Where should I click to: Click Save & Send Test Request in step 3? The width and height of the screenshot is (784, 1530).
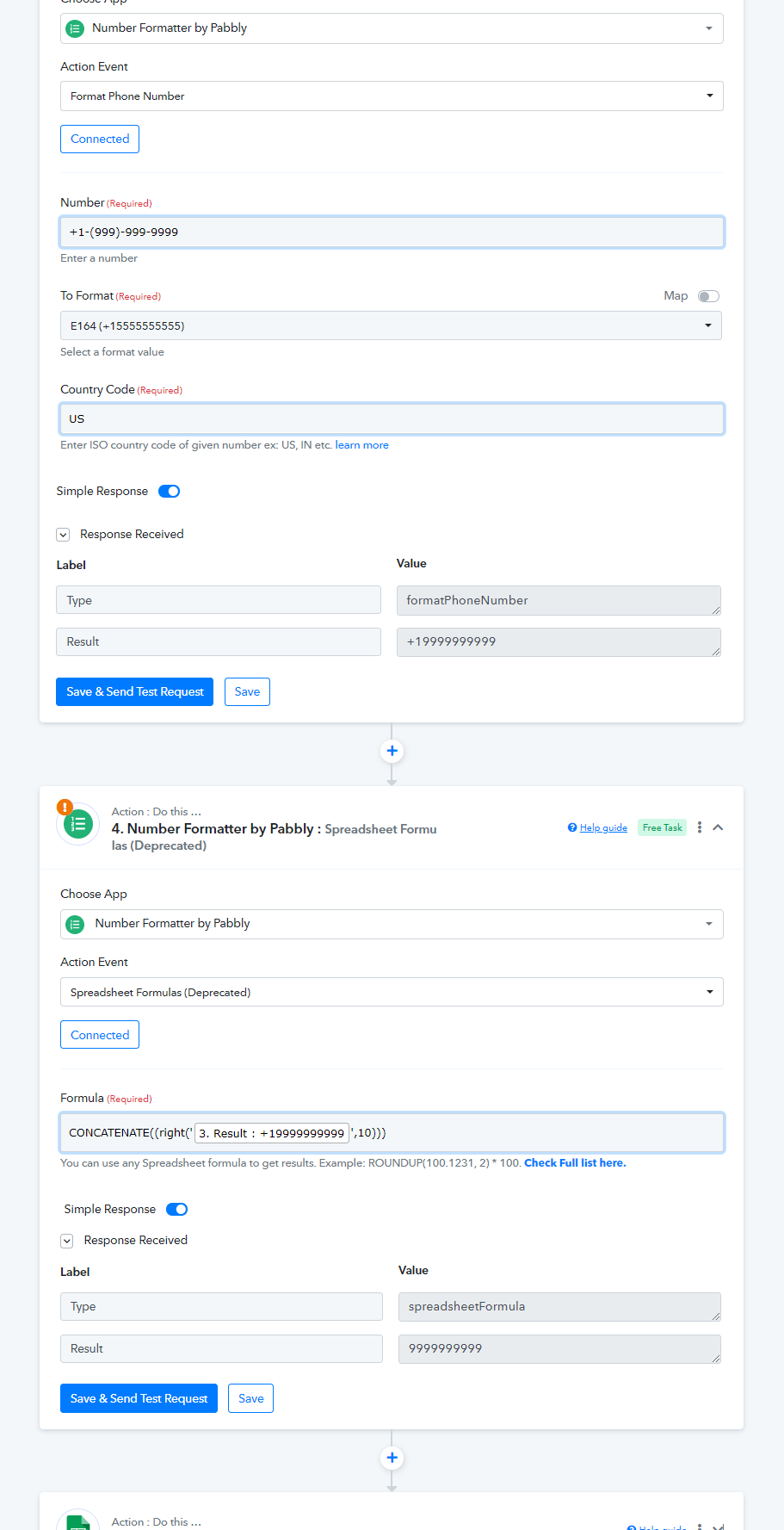134,691
